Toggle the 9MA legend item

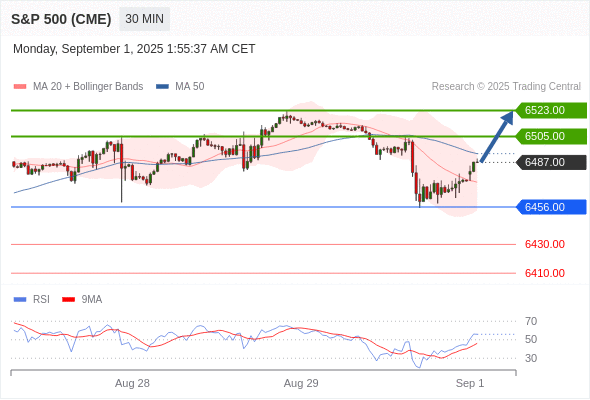[x=82, y=300]
